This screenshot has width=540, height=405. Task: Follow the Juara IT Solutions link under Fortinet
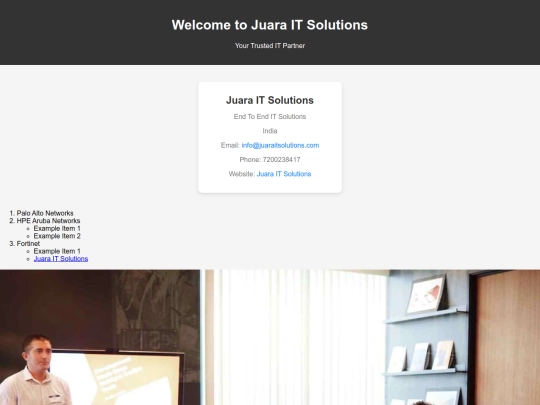(61, 259)
